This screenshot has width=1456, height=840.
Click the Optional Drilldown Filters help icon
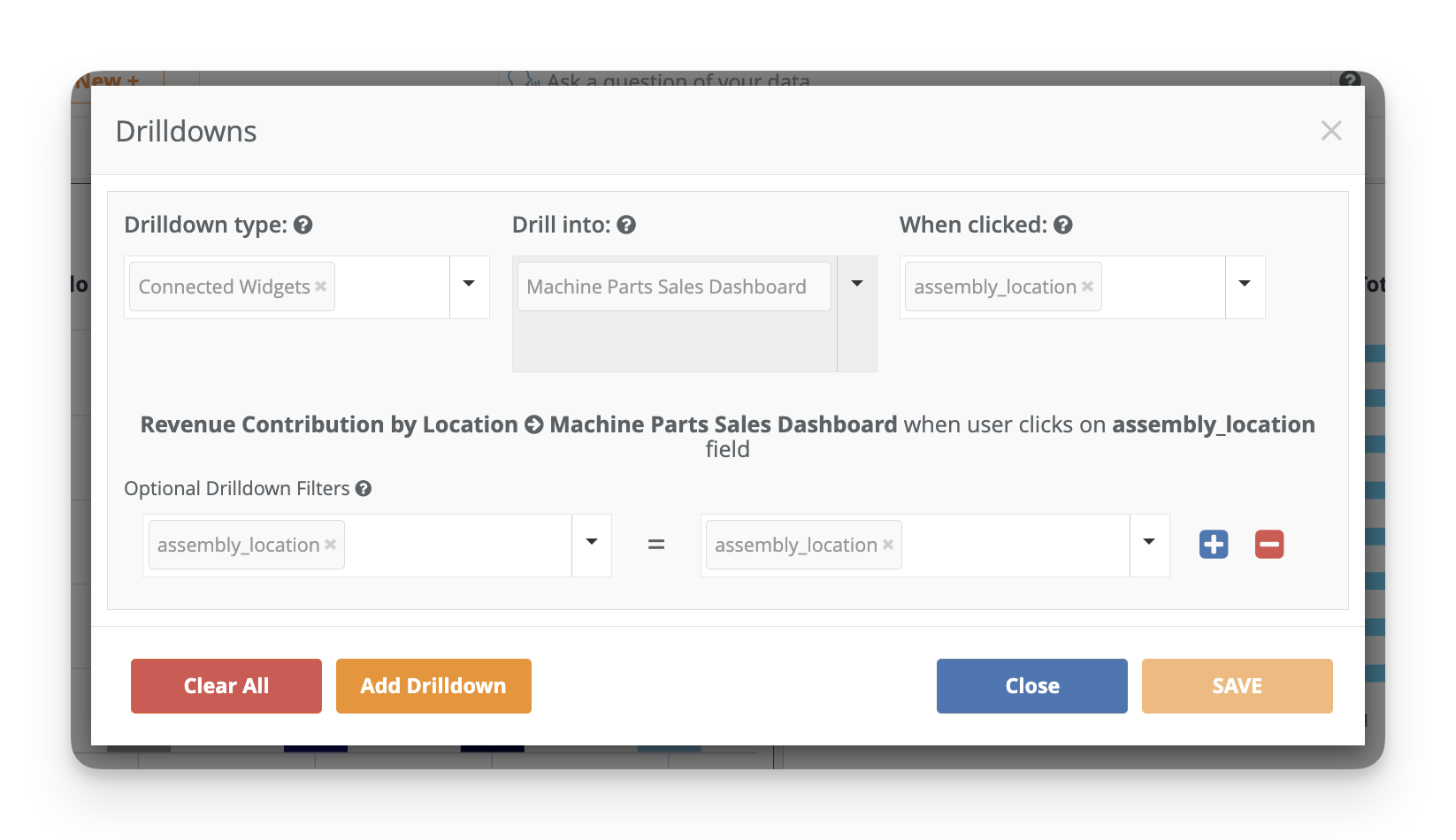point(364,489)
